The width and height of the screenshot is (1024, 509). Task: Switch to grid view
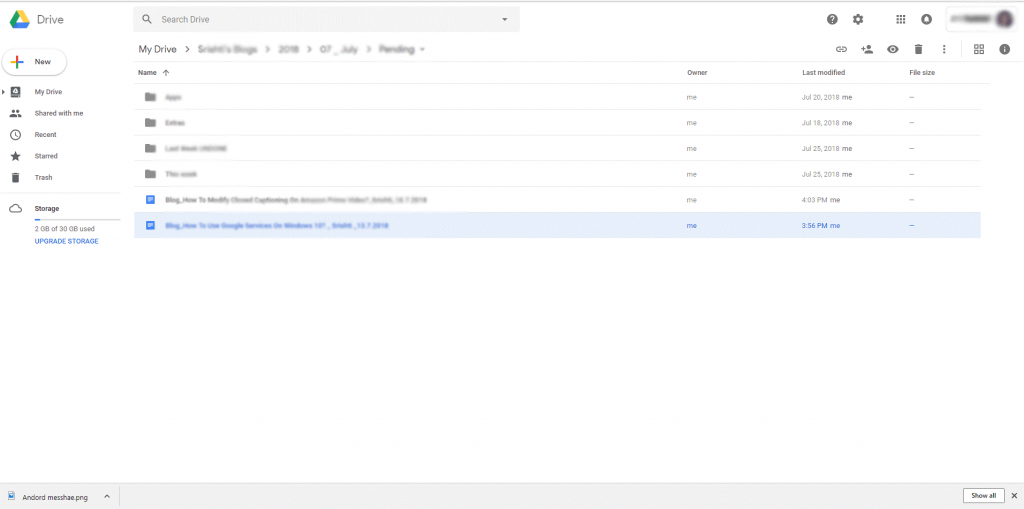pos(978,49)
